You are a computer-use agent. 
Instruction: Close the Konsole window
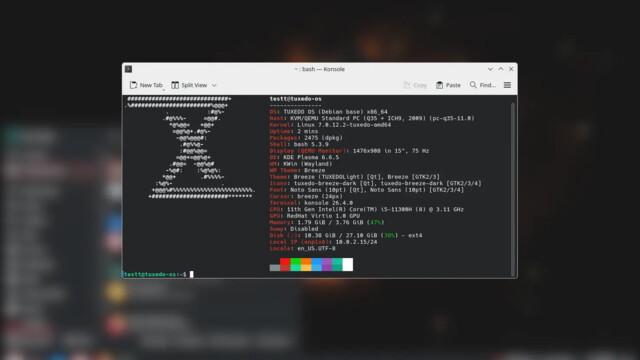(511, 69)
